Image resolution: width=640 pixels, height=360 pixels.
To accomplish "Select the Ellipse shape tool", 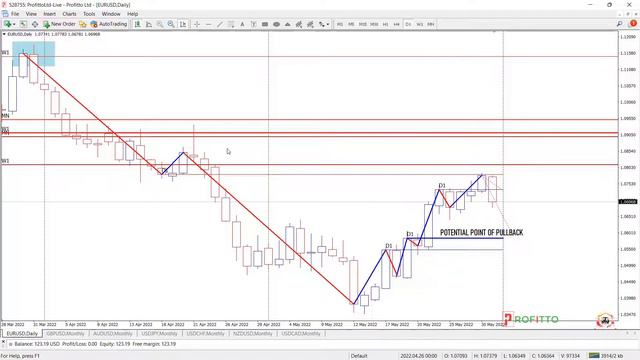I will [x=276, y=24].
